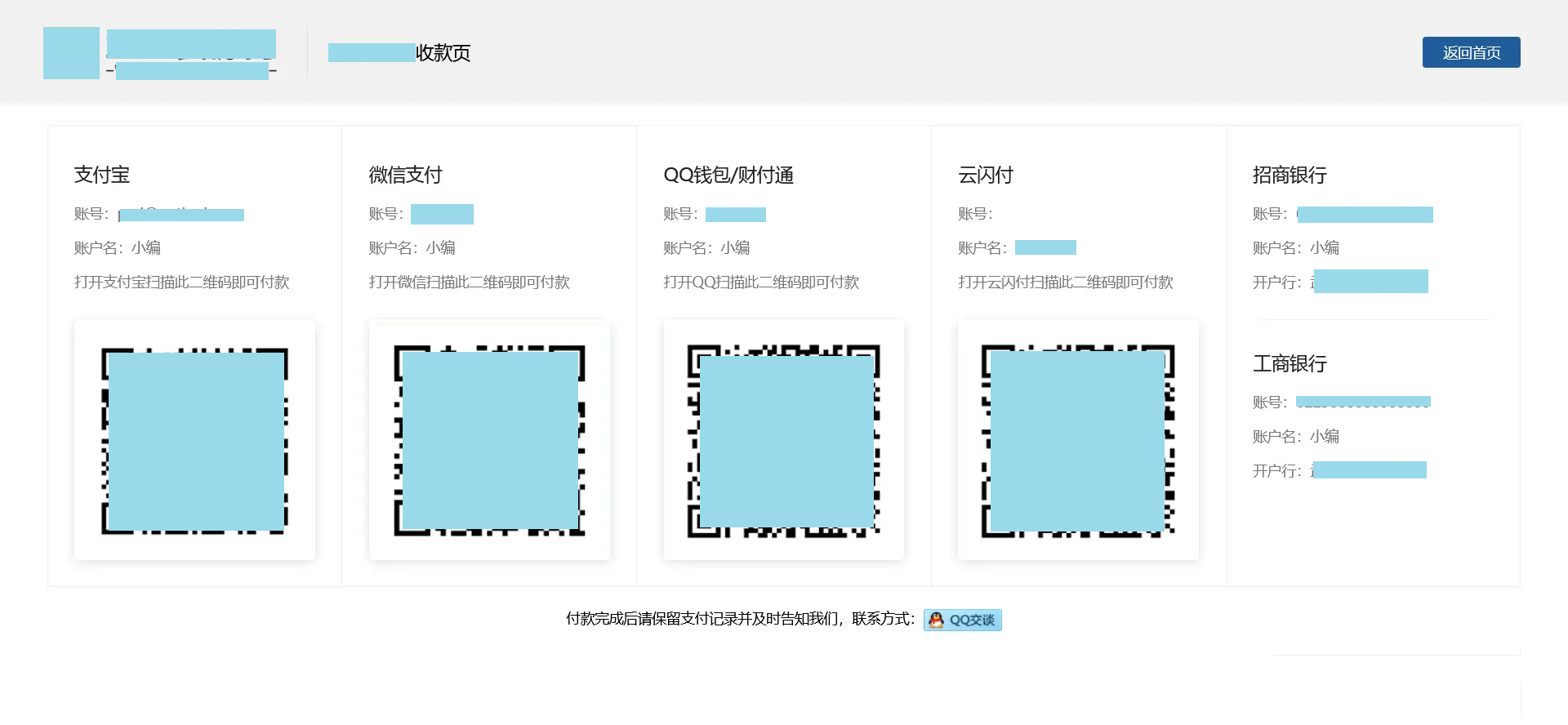Click the 支付宝 heading
Screen dimensions: 1568x725
tap(102, 175)
